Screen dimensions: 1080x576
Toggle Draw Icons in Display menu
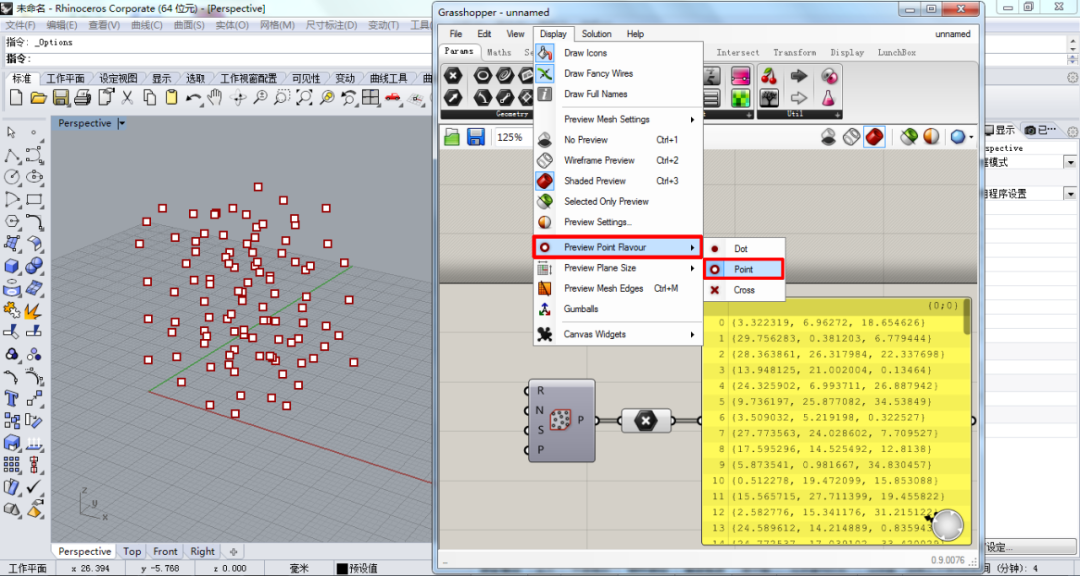point(585,53)
